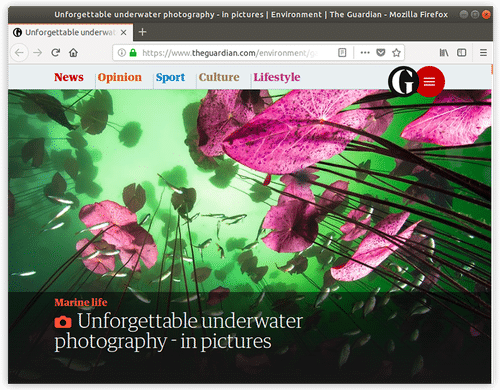Click the forward navigation arrow
500x390 pixels.
(38, 53)
